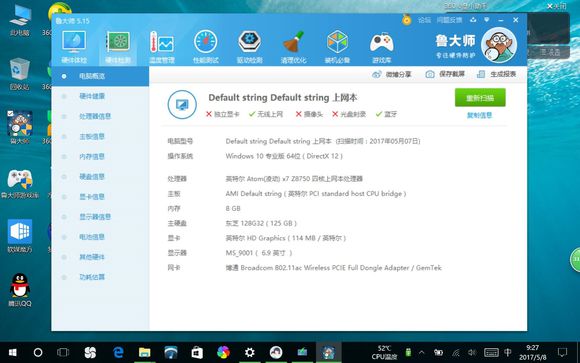This screenshot has height=363, width=580.
Task: Click the skin icon in title bar
Action: click(x=473, y=20)
